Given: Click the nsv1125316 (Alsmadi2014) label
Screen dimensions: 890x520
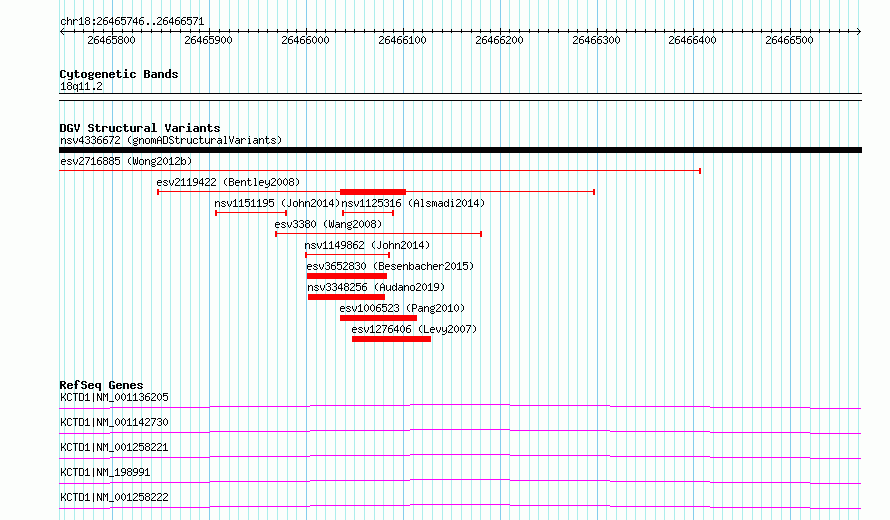Looking at the screenshot, I should coord(413,203).
